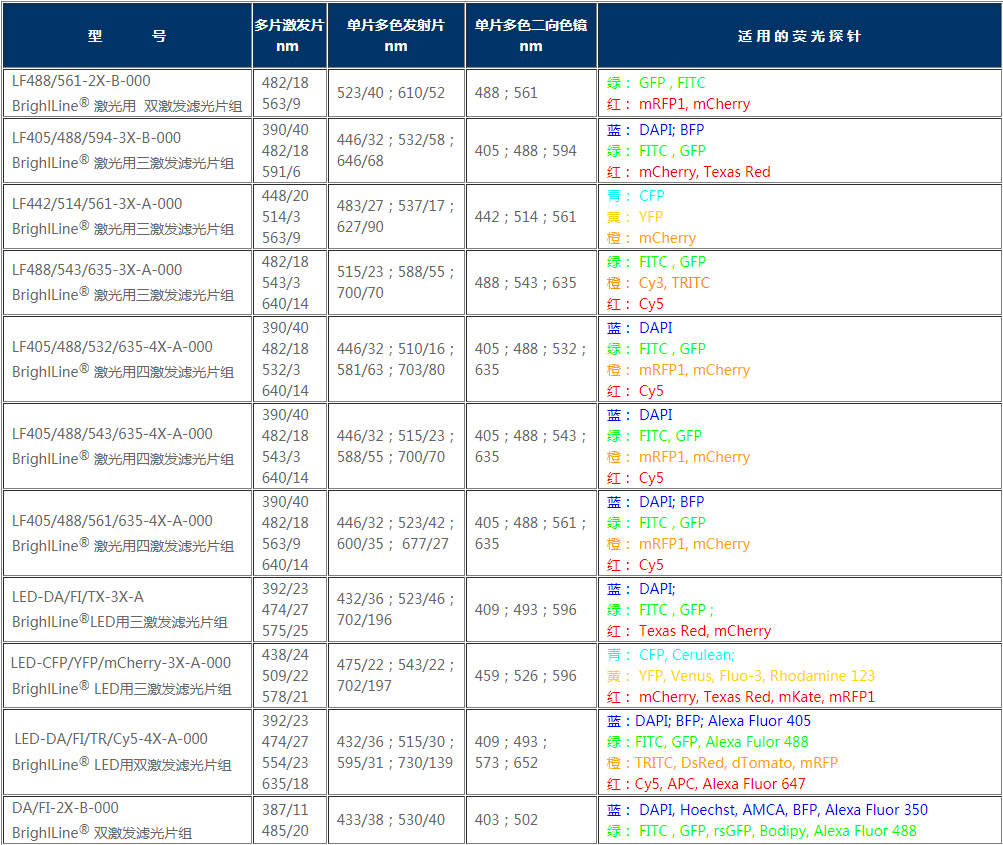Image resolution: width=1003 pixels, height=845 pixels.
Task: Click dichroic value 409；493；596
Action: [x=525, y=610]
